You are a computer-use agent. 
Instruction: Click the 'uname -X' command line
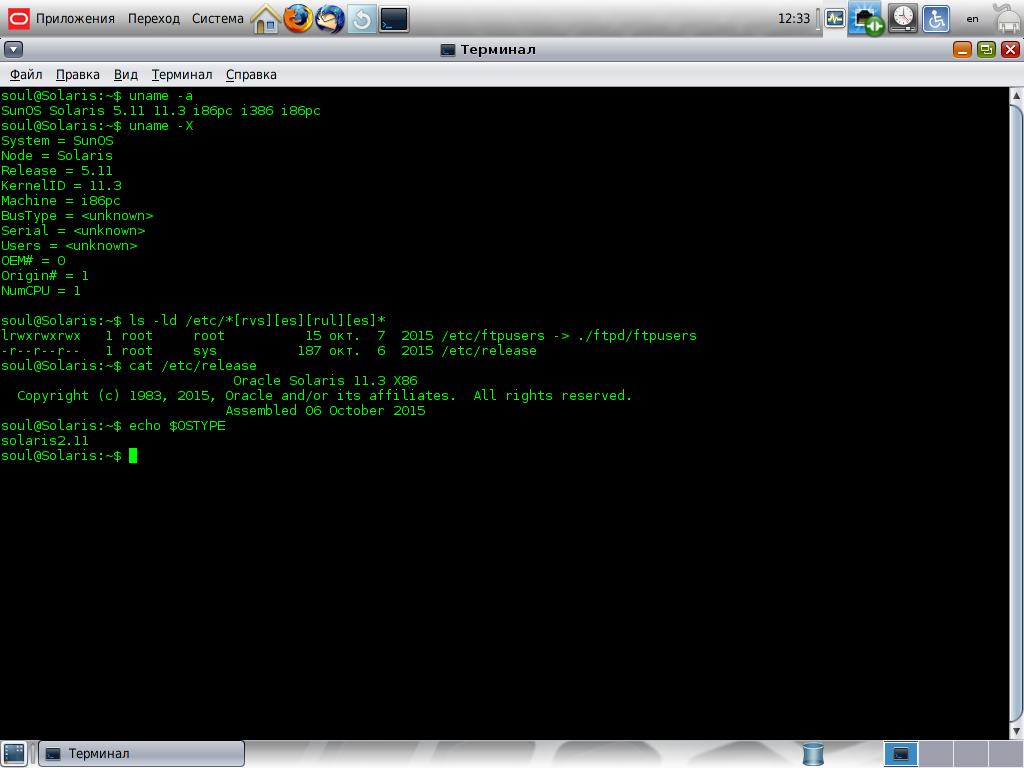97,126
